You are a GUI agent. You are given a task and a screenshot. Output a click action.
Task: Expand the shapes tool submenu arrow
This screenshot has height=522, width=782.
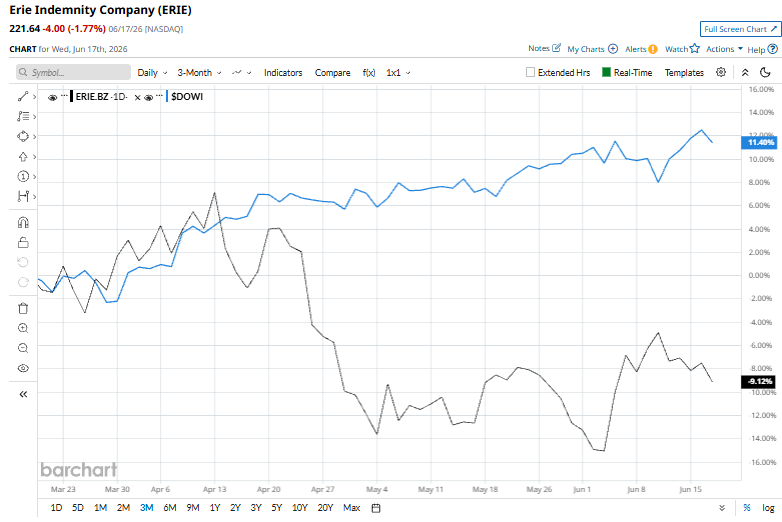click(34, 137)
